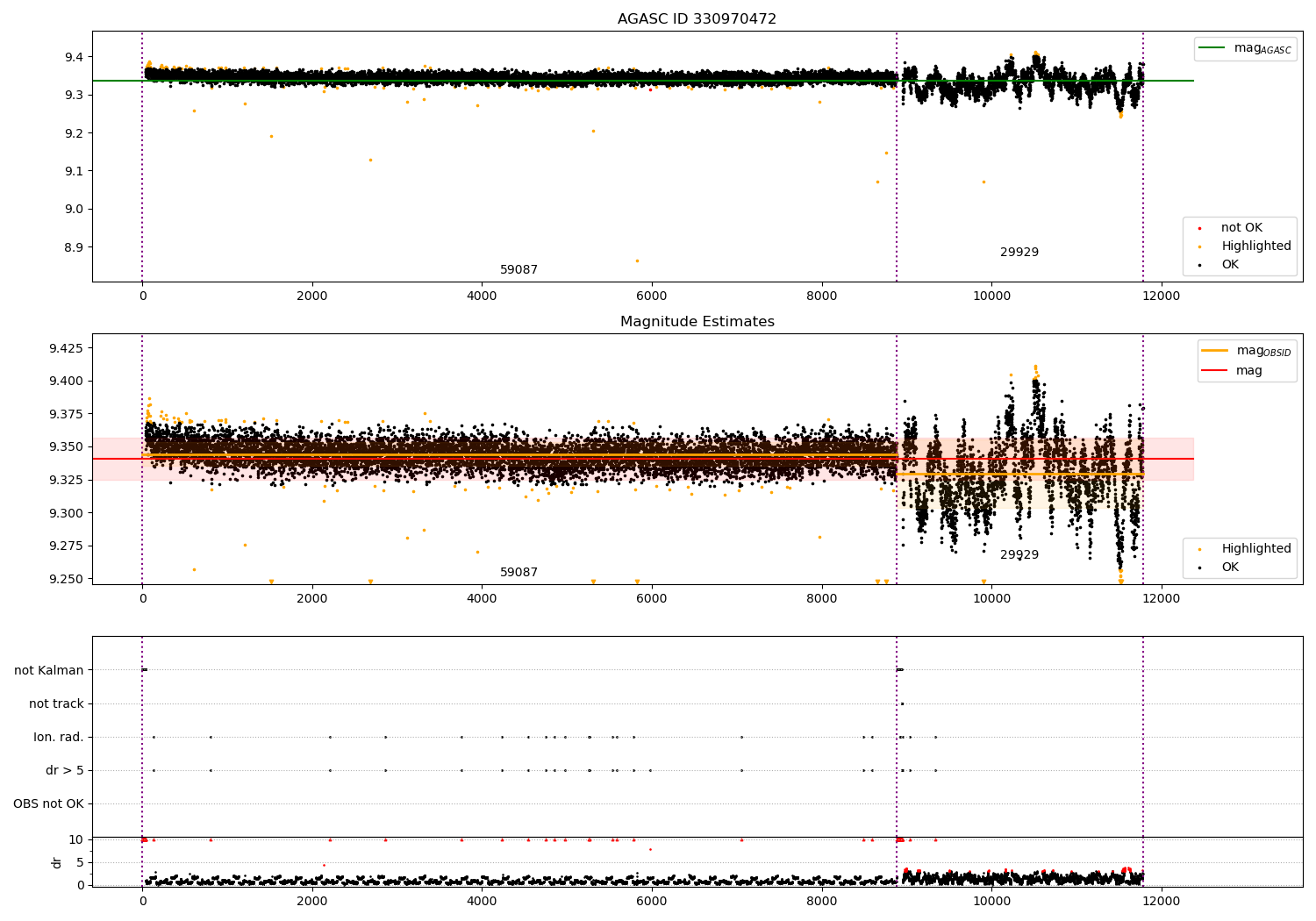Image resolution: width=1316 pixels, height=921 pixels.
Task: Click the "10" tick on the dr axis
Action: pyautogui.click(x=76, y=839)
